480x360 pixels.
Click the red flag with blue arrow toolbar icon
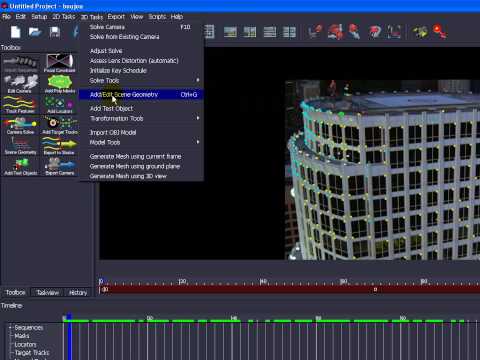click(x=354, y=32)
